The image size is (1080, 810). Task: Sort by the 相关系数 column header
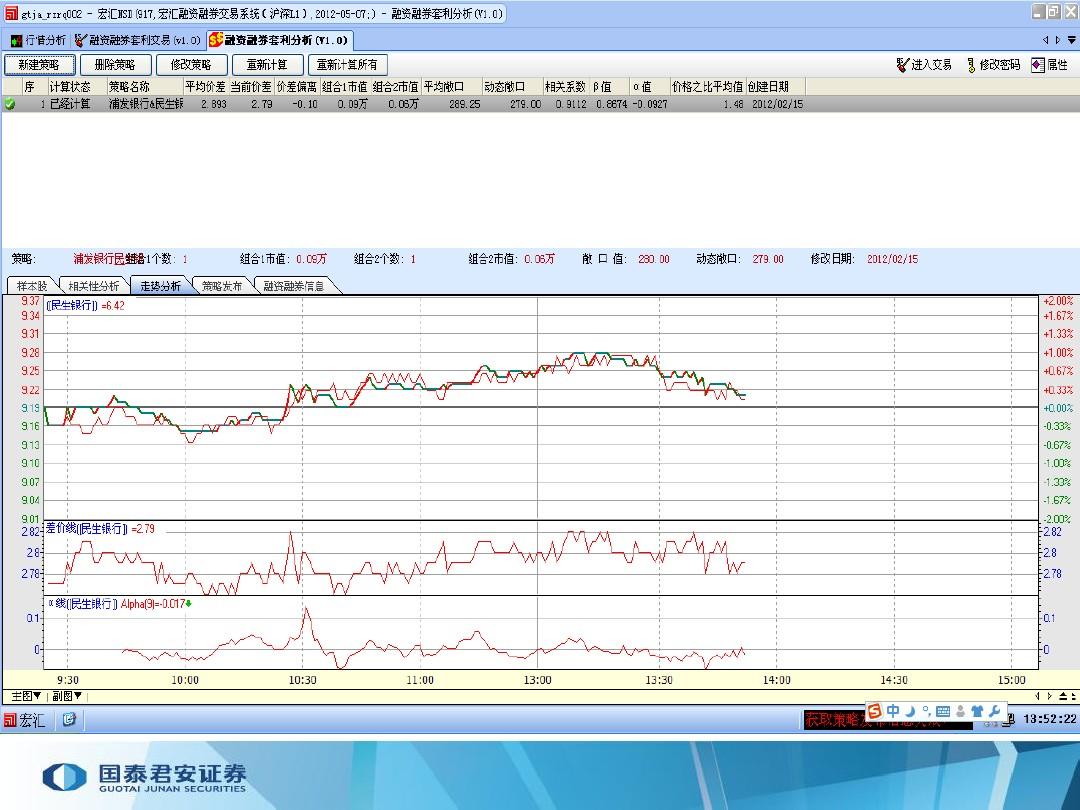566,87
